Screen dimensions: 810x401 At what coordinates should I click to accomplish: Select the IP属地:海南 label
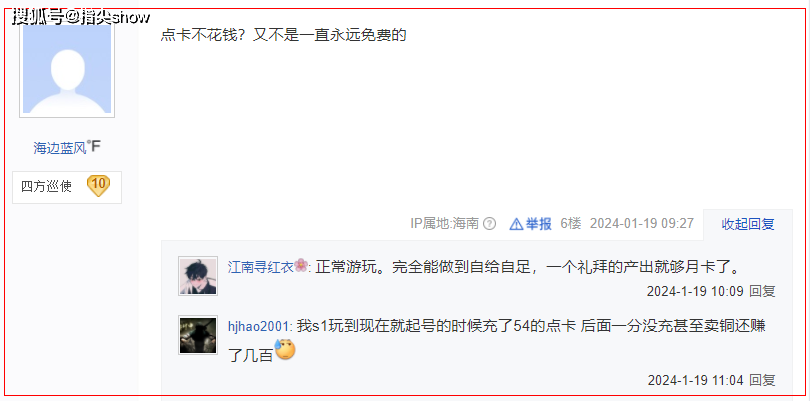pos(445,224)
